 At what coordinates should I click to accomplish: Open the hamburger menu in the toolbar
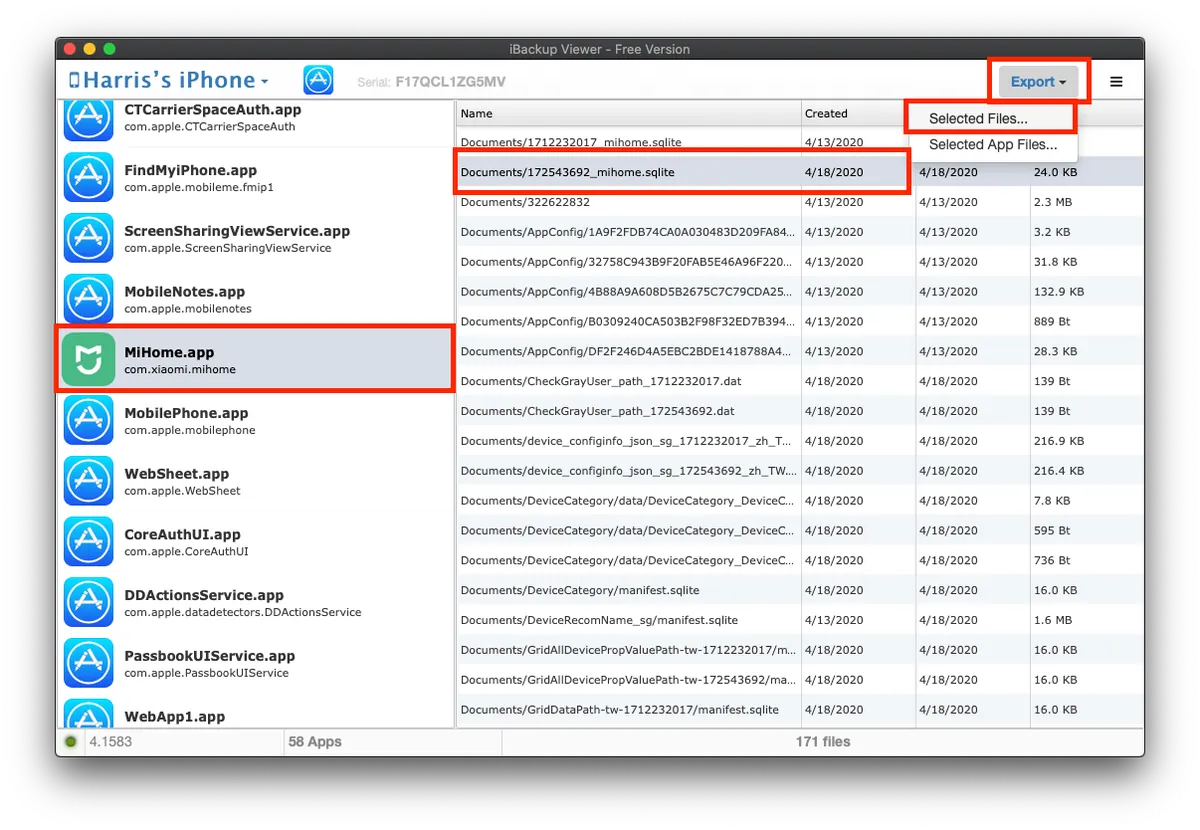1116,81
